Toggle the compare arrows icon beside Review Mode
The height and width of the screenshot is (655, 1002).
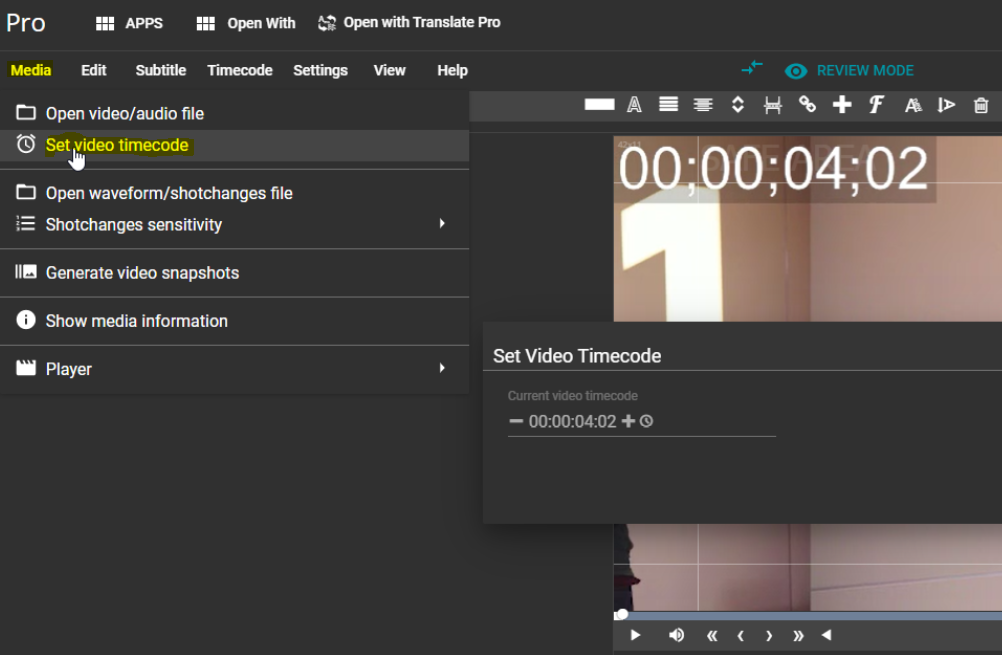752,68
